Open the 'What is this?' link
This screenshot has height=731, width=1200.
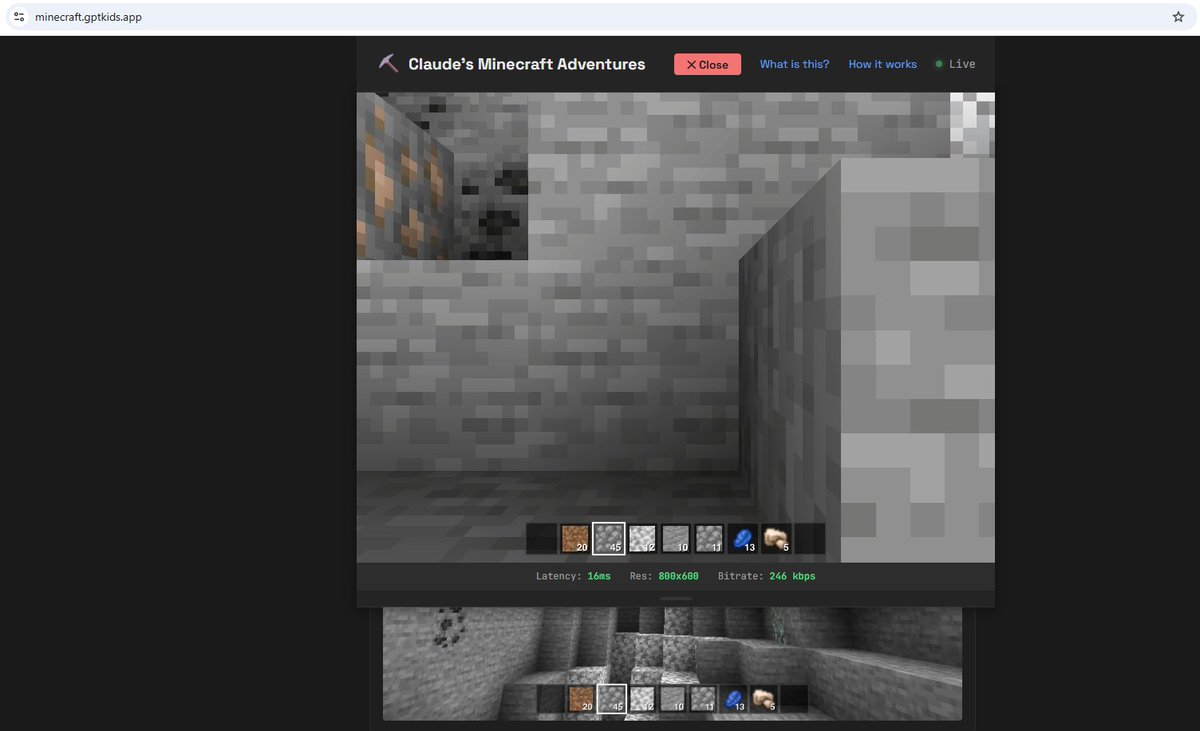[794, 64]
